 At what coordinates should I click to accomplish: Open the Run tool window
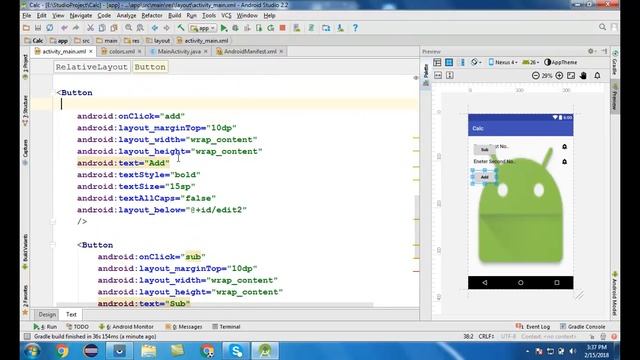(x=45, y=327)
